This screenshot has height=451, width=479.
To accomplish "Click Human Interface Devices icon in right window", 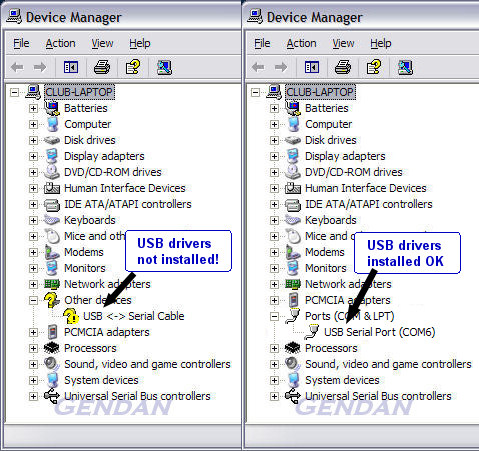I will click(293, 188).
